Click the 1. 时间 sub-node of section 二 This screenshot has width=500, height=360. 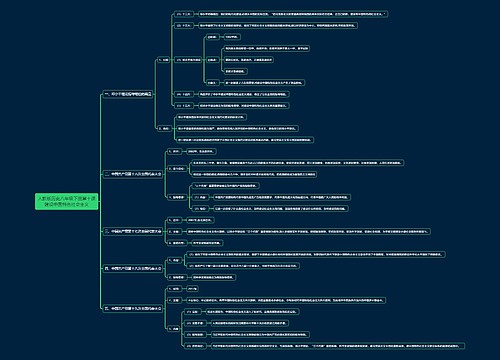pos(174,151)
